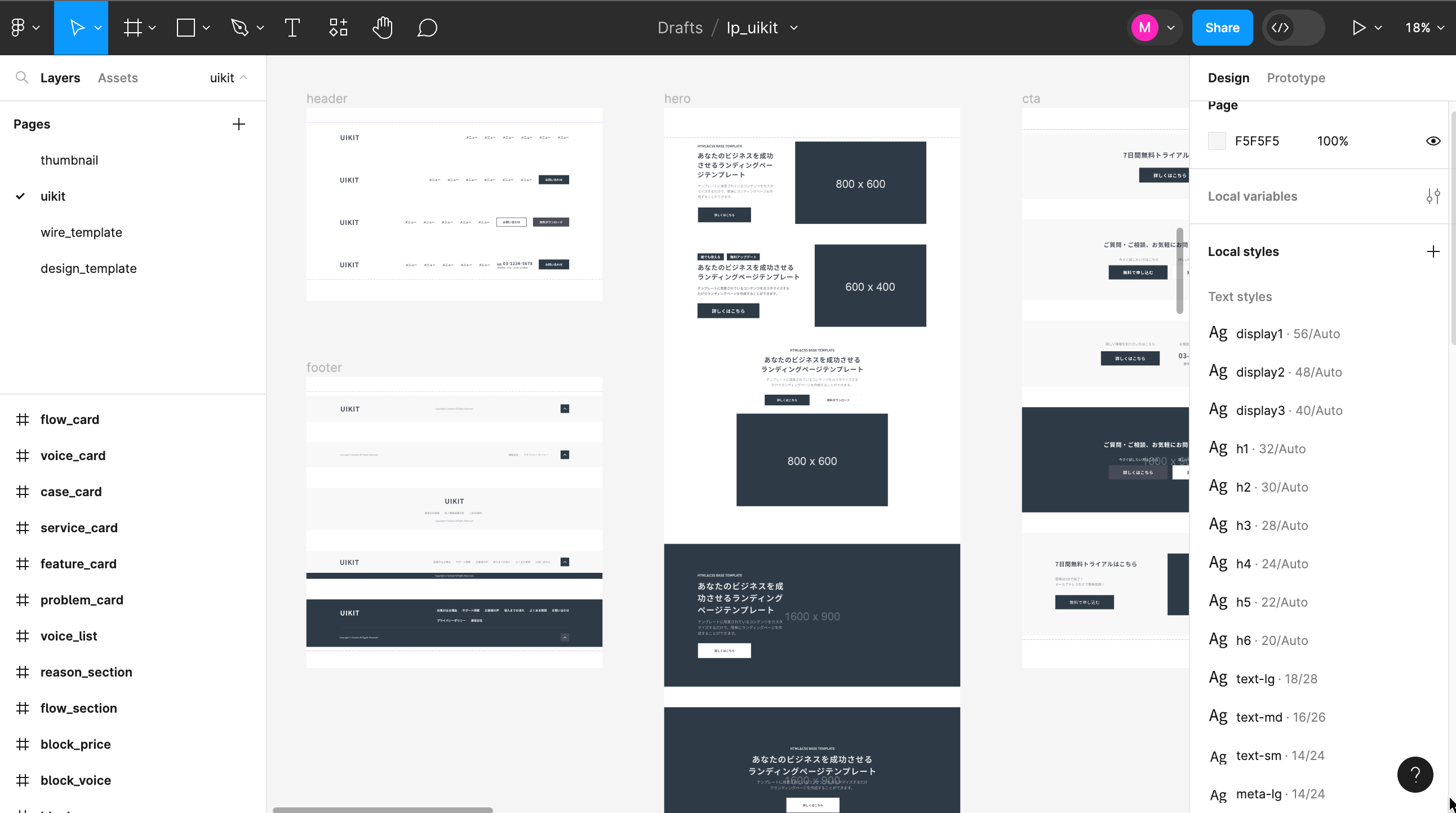Click the F5F5F5 page color swatch
The width and height of the screenshot is (1456, 813).
1217,141
